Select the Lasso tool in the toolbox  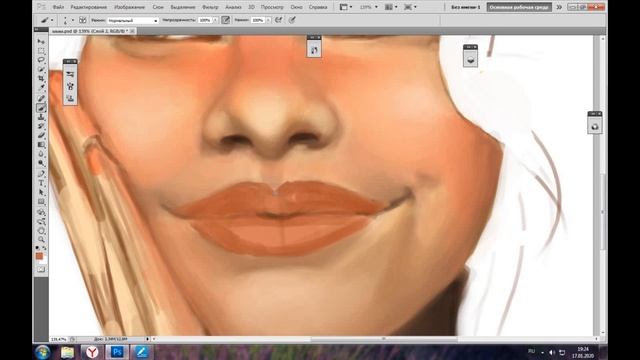(41, 60)
